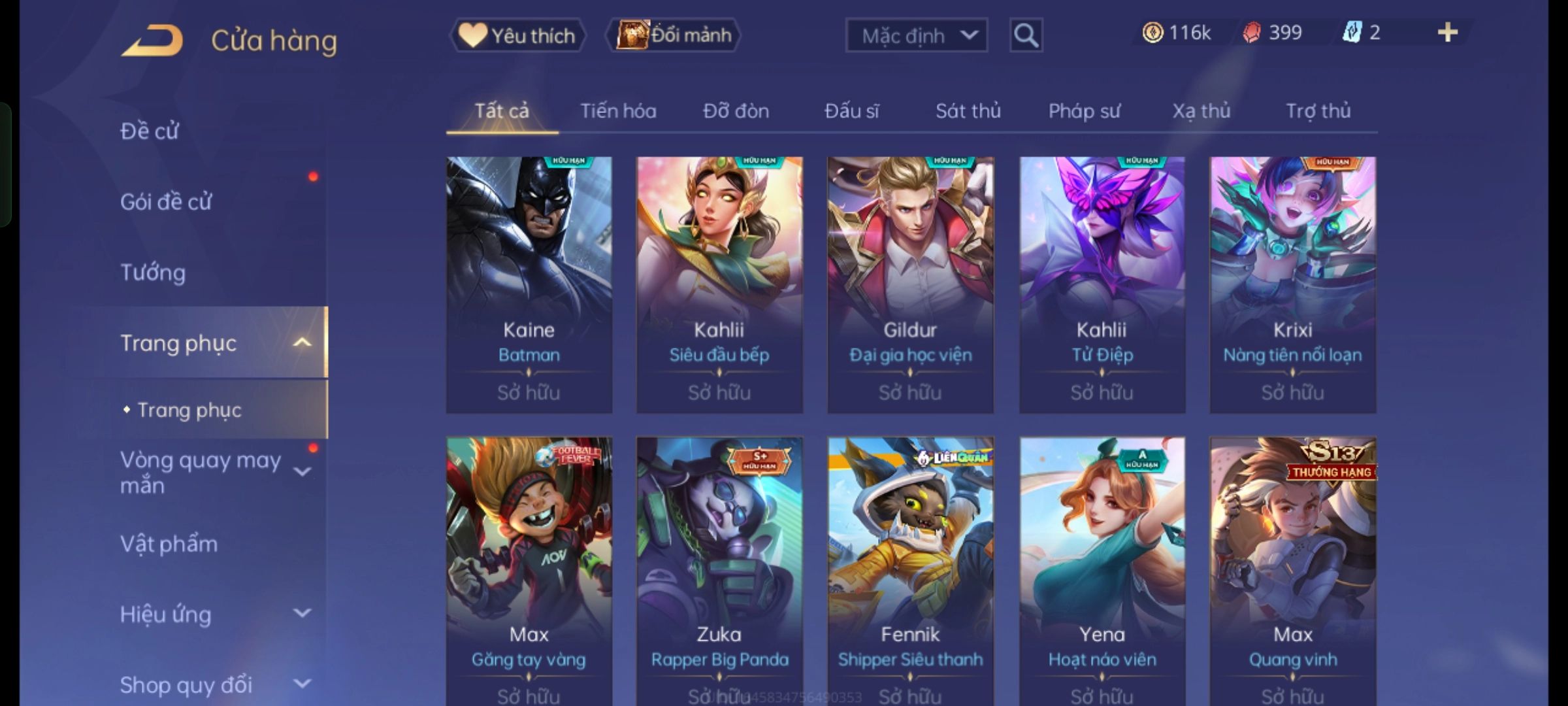The height and width of the screenshot is (706, 1568).
Task: Collapse the Trang phục sidebar section
Action: 302,343
